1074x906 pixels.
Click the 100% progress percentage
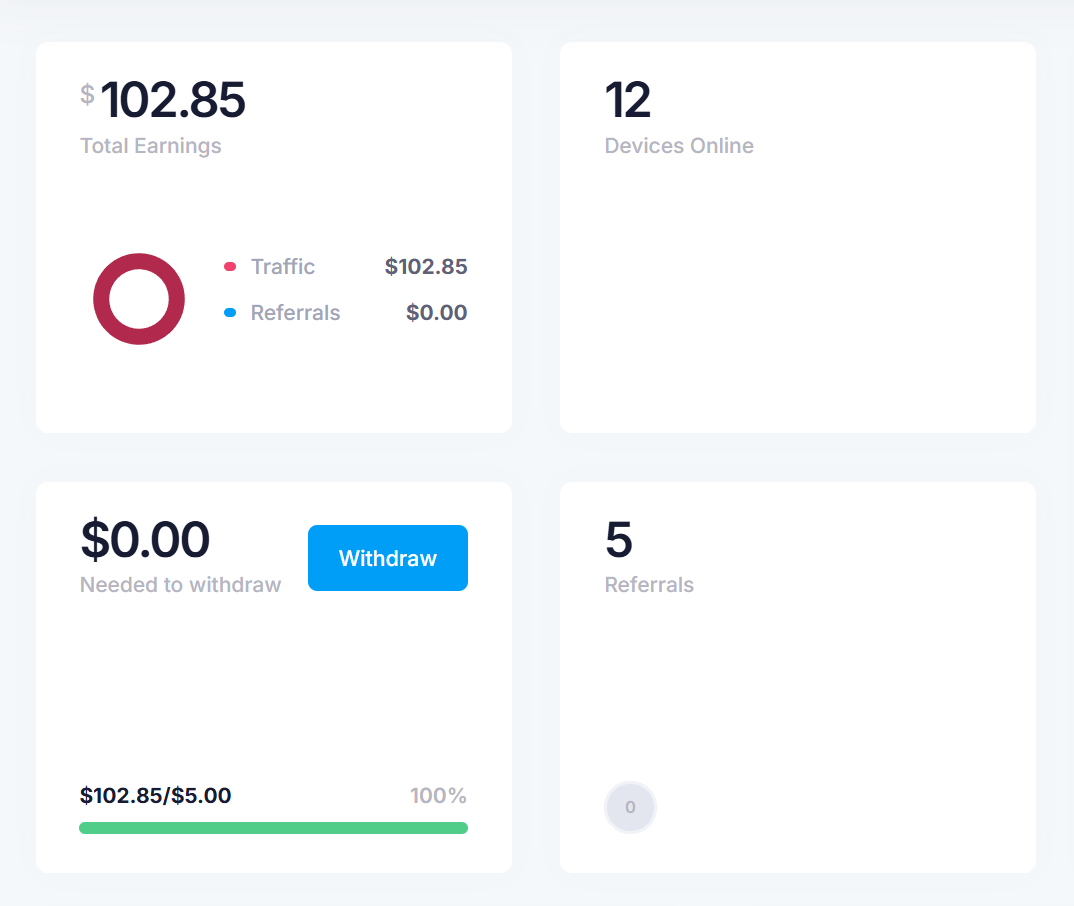[x=438, y=796]
